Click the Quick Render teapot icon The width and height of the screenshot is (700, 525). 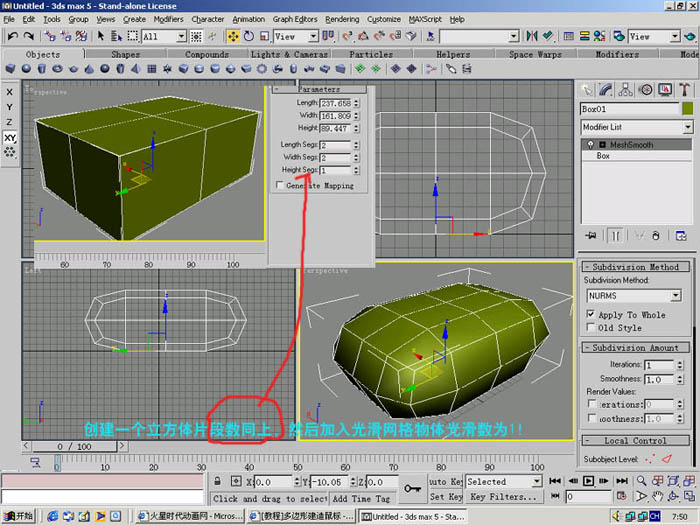point(689,36)
